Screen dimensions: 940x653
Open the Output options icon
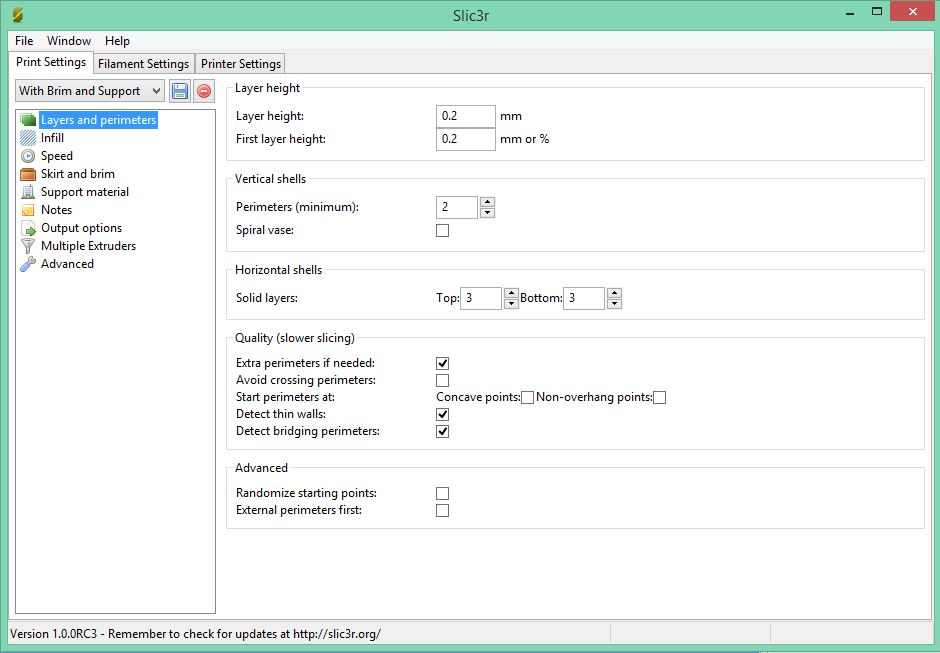28,228
